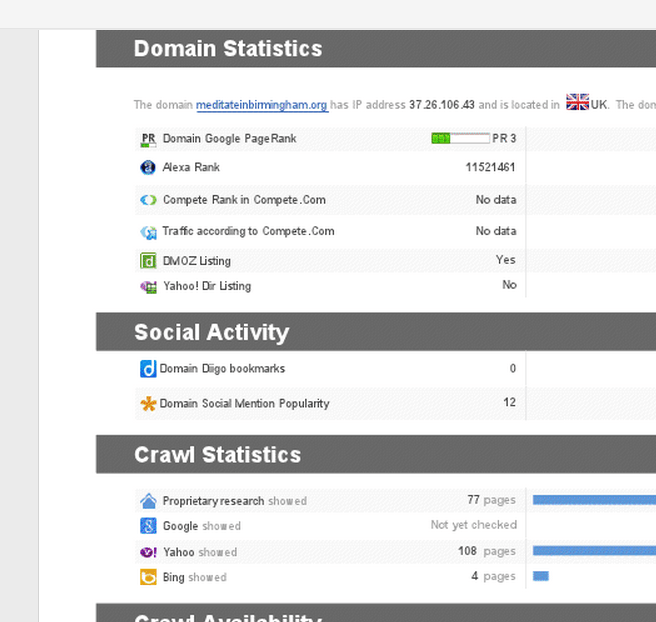This screenshot has width=656, height=622.
Task: Click the Yahoo! Dir Listing No value
Action: [x=509, y=285]
